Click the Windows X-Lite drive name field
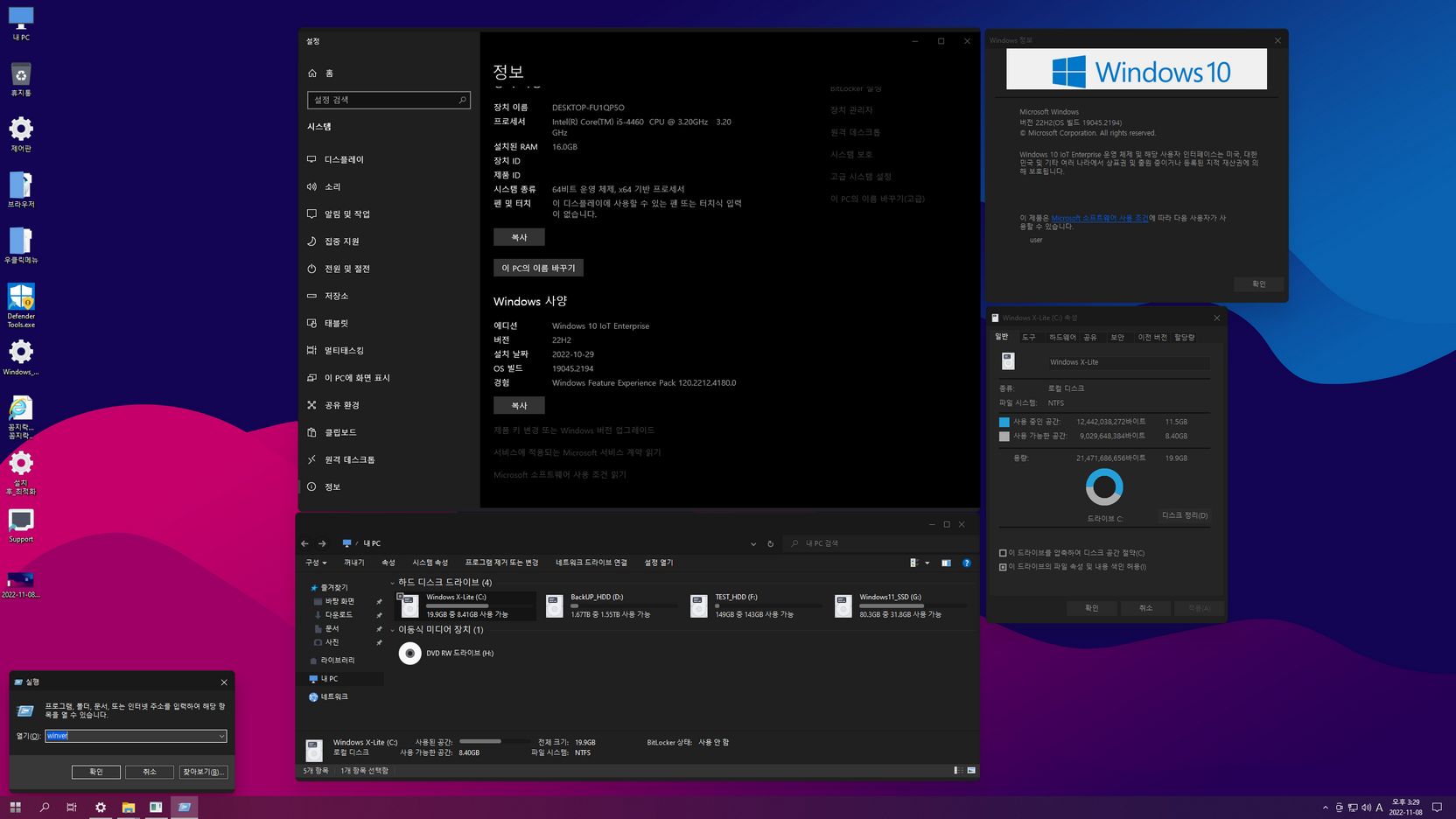1456x819 pixels. click(x=1129, y=362)
